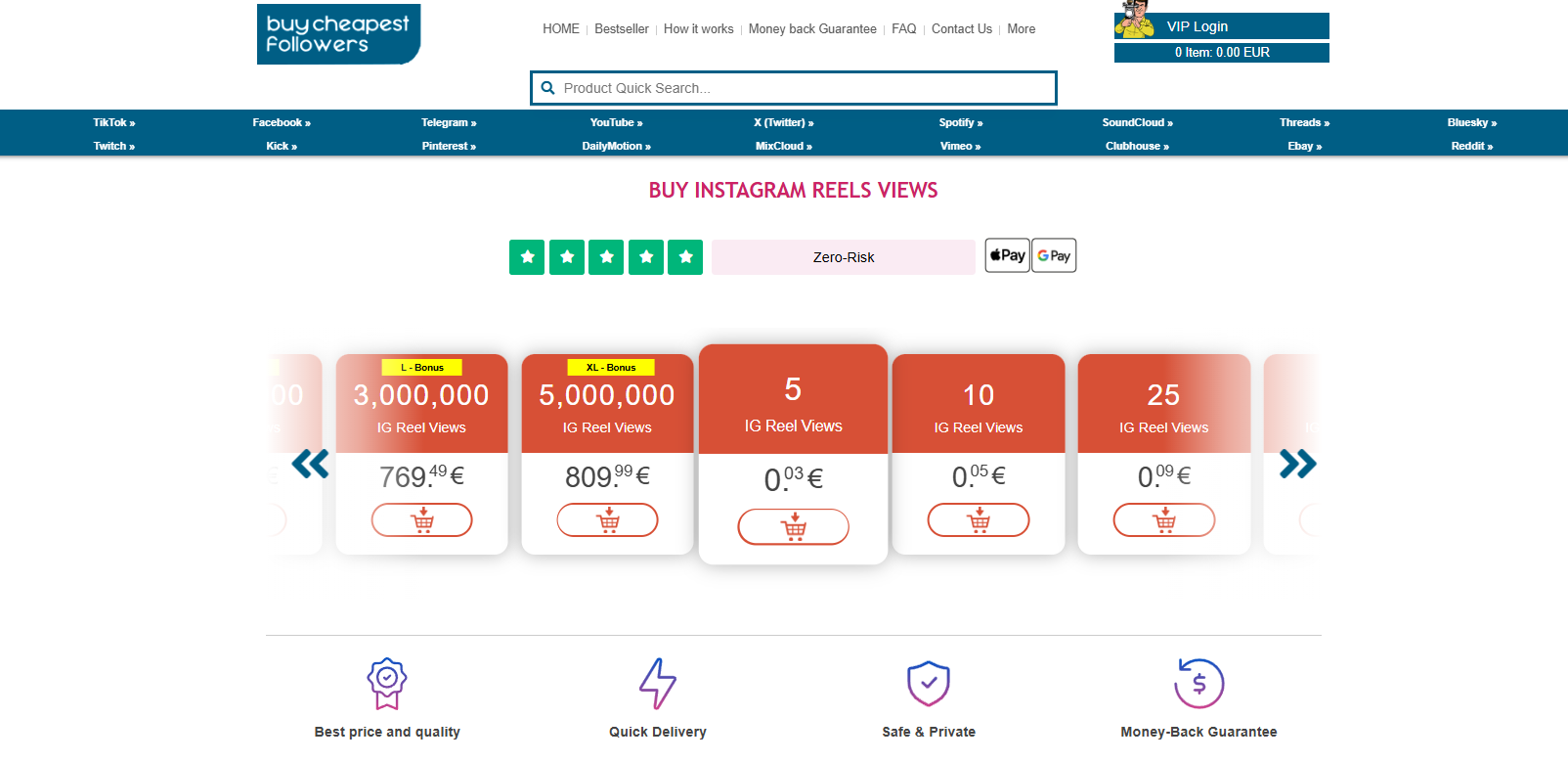1568x762 pixels.
Task: Open the X (Twitter) category menu
Action: coord(784,122)
